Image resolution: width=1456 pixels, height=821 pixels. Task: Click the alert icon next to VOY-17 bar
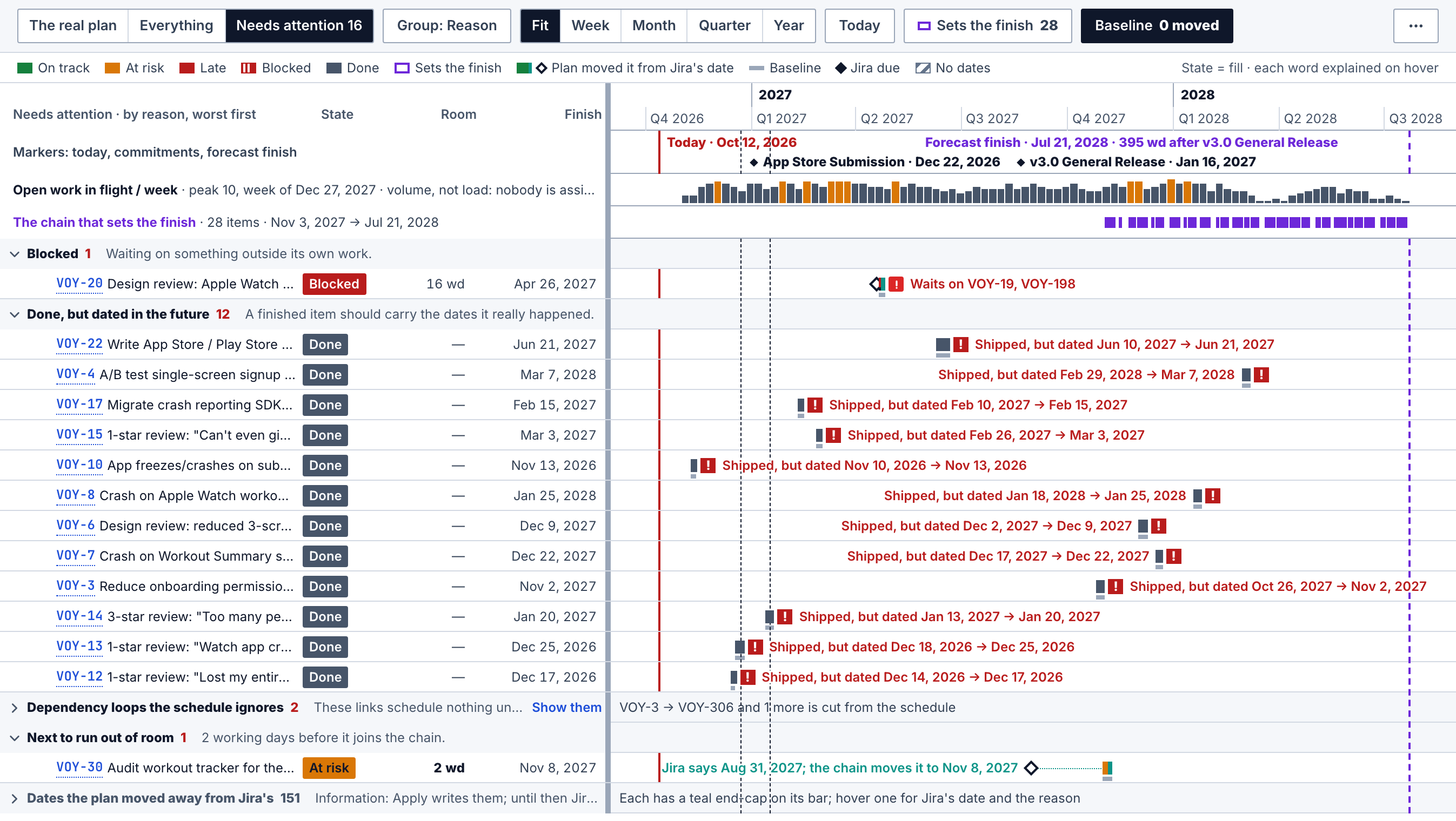pyautogui.click(x=814, y=405)
